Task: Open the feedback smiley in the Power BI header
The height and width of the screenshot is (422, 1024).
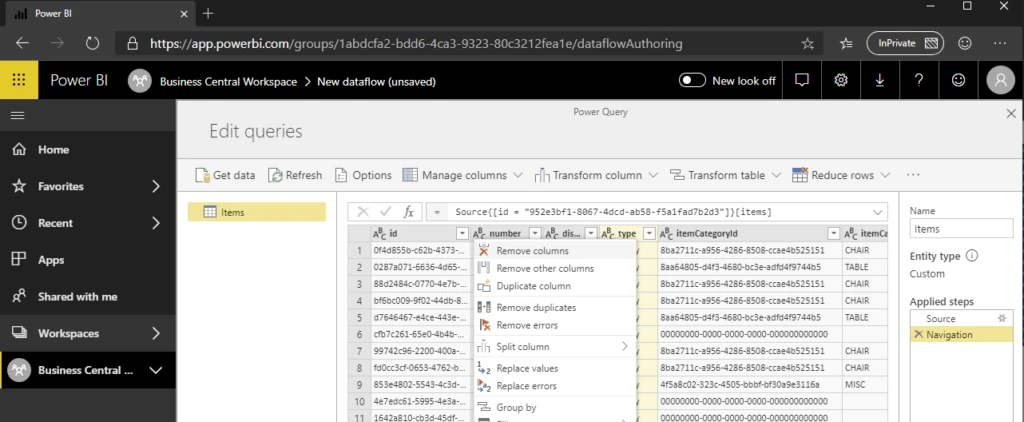Action: [x=958, y=80]
